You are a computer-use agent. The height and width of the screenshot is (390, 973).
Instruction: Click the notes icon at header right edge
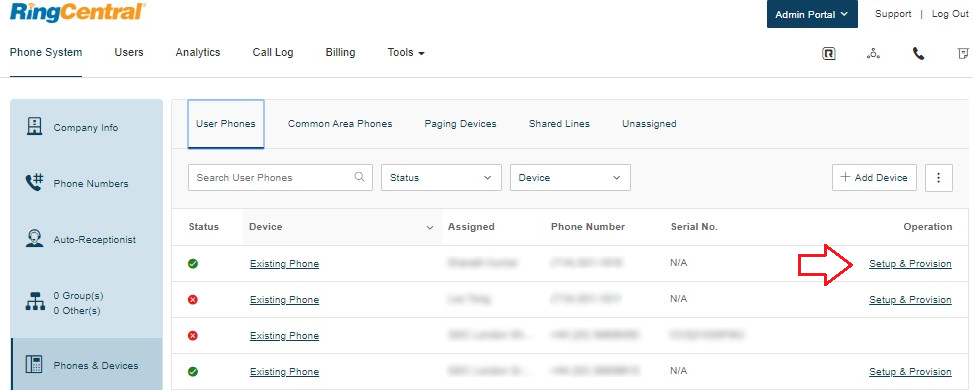click(x=964, y=54)
